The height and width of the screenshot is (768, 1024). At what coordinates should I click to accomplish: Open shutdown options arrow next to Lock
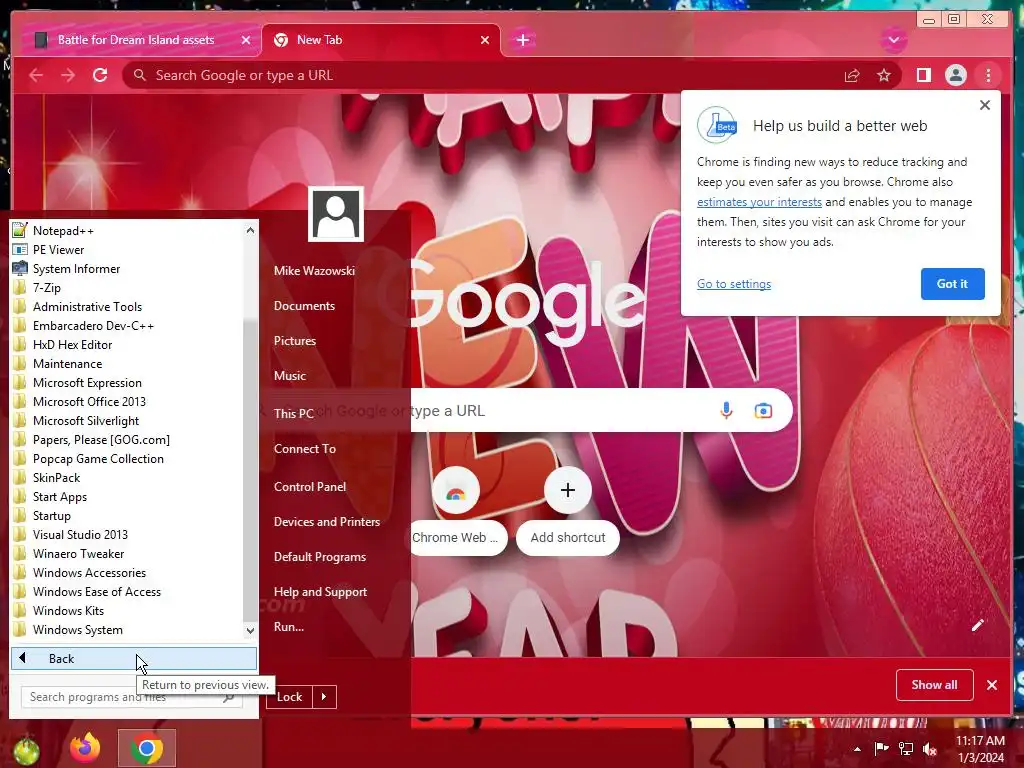click(324, 697)
